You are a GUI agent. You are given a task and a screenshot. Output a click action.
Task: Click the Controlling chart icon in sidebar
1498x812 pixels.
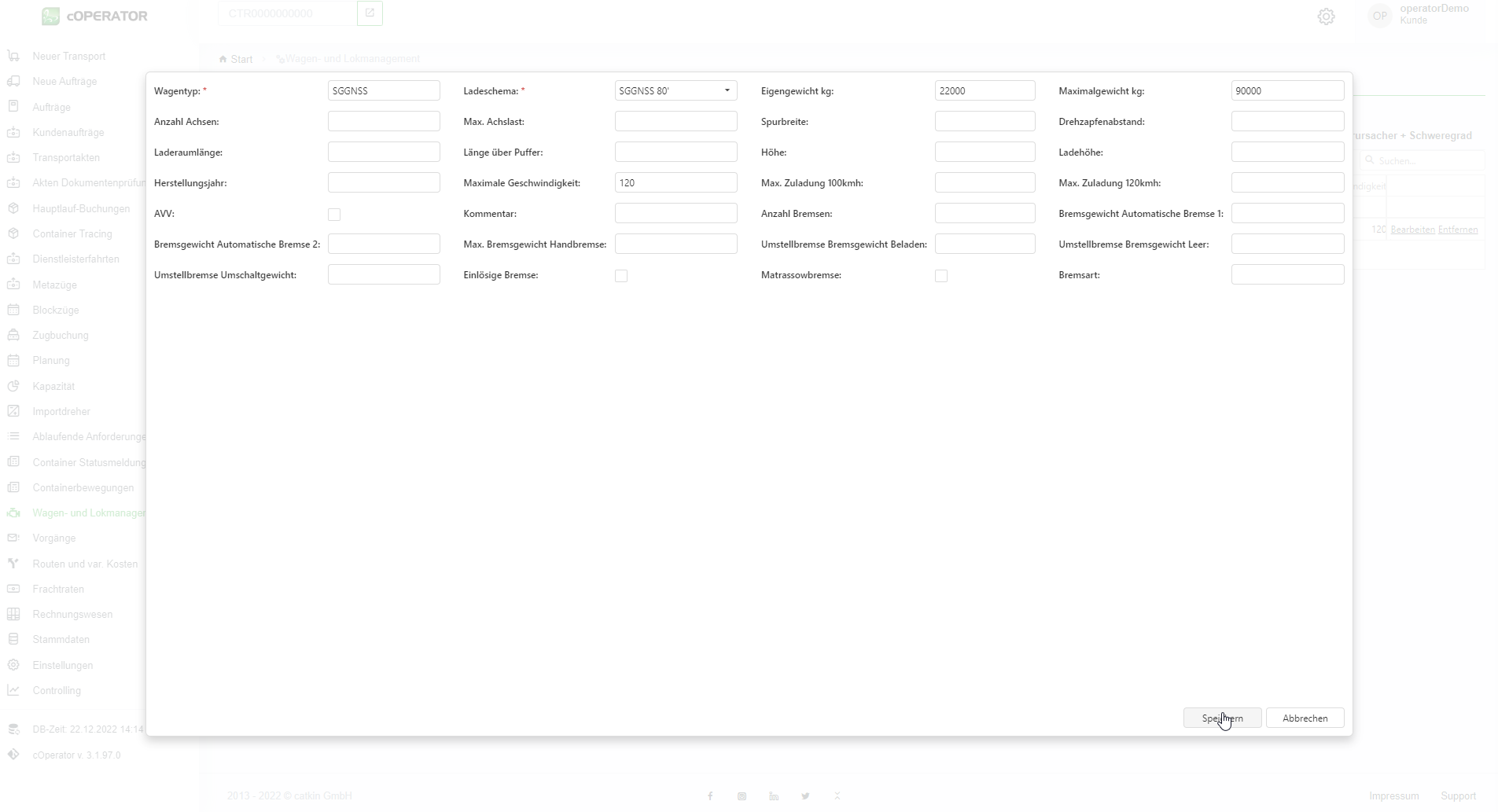tap(13, 690)
